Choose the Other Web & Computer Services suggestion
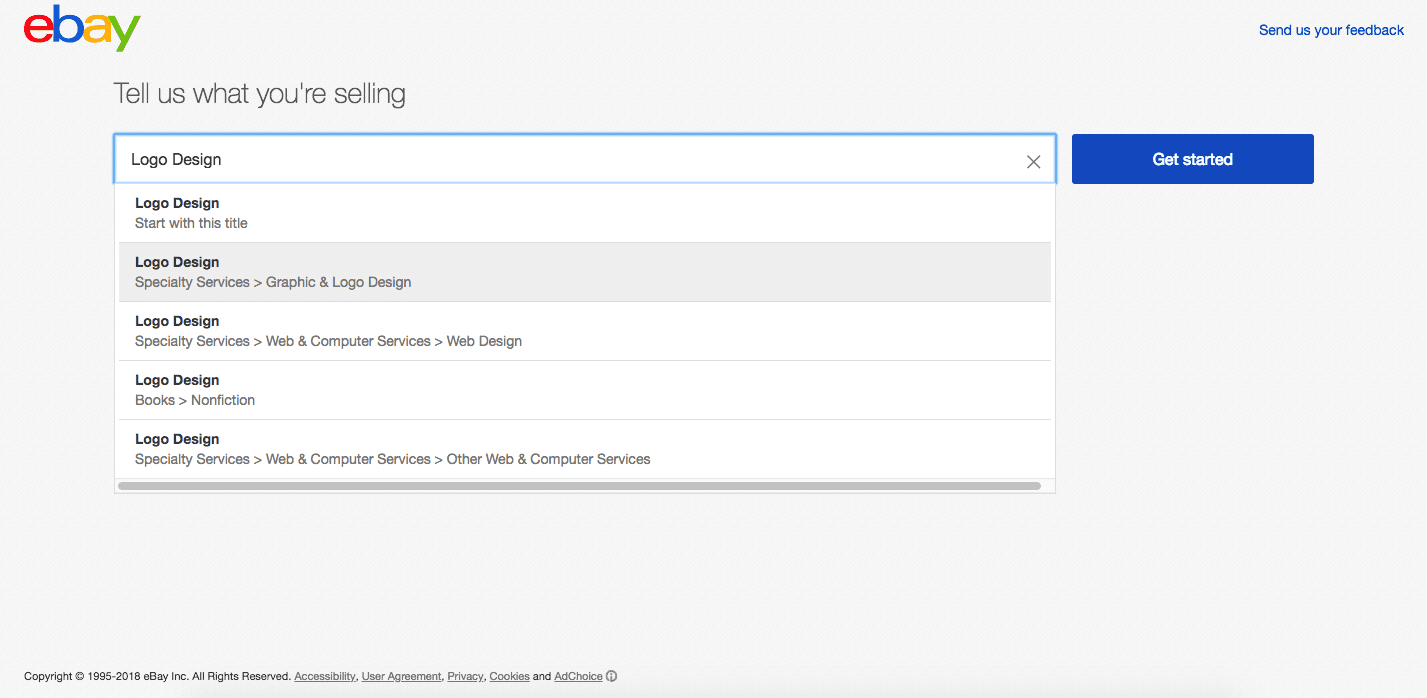Image resolution: width=1427 pixels, height=698 pixels. pos(584,449)
